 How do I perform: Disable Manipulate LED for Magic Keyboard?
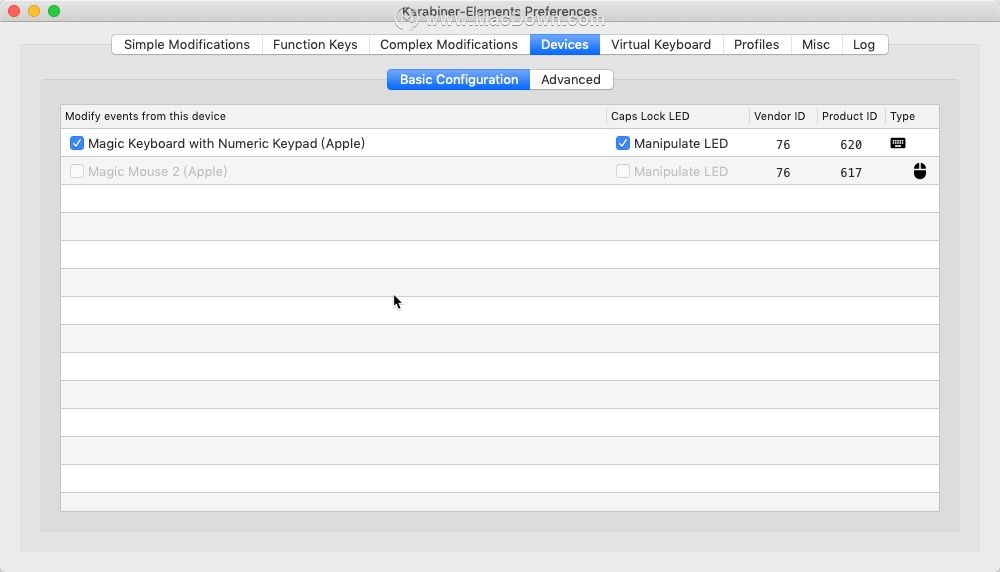[x=622, y=143]
